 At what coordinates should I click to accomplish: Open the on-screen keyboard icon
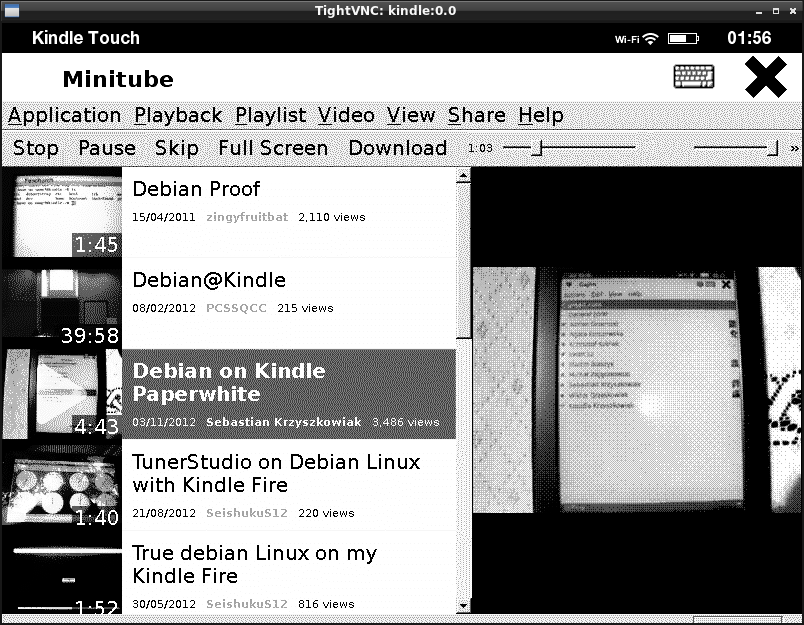693,77
